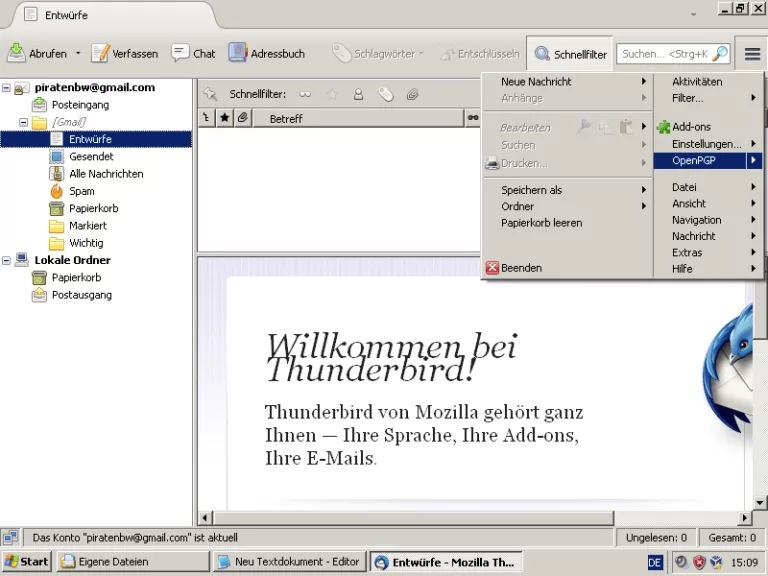
Task: Click the read-status glasses column header
Action: (x=473, y=118)
